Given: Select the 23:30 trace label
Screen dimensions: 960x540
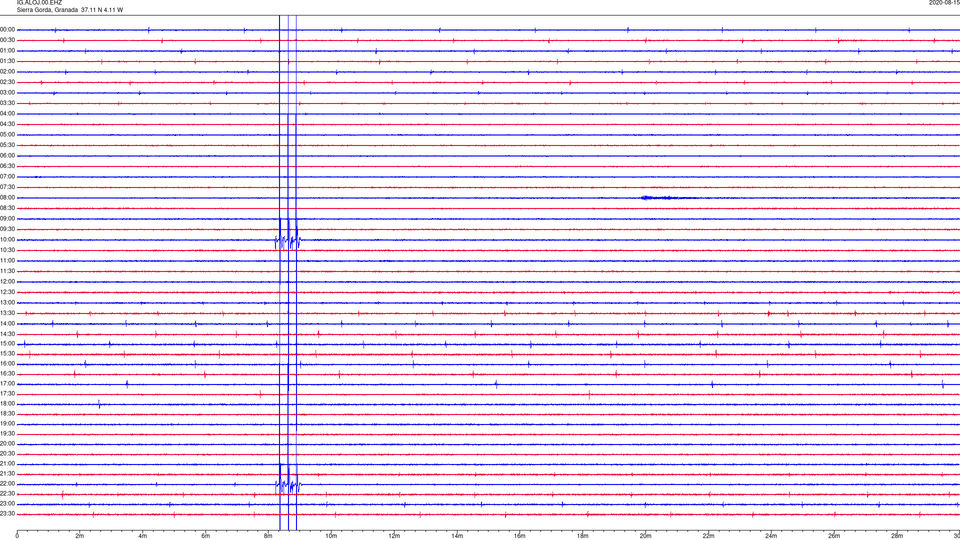Looking at the screenshot, I should [x=7, y=514].
